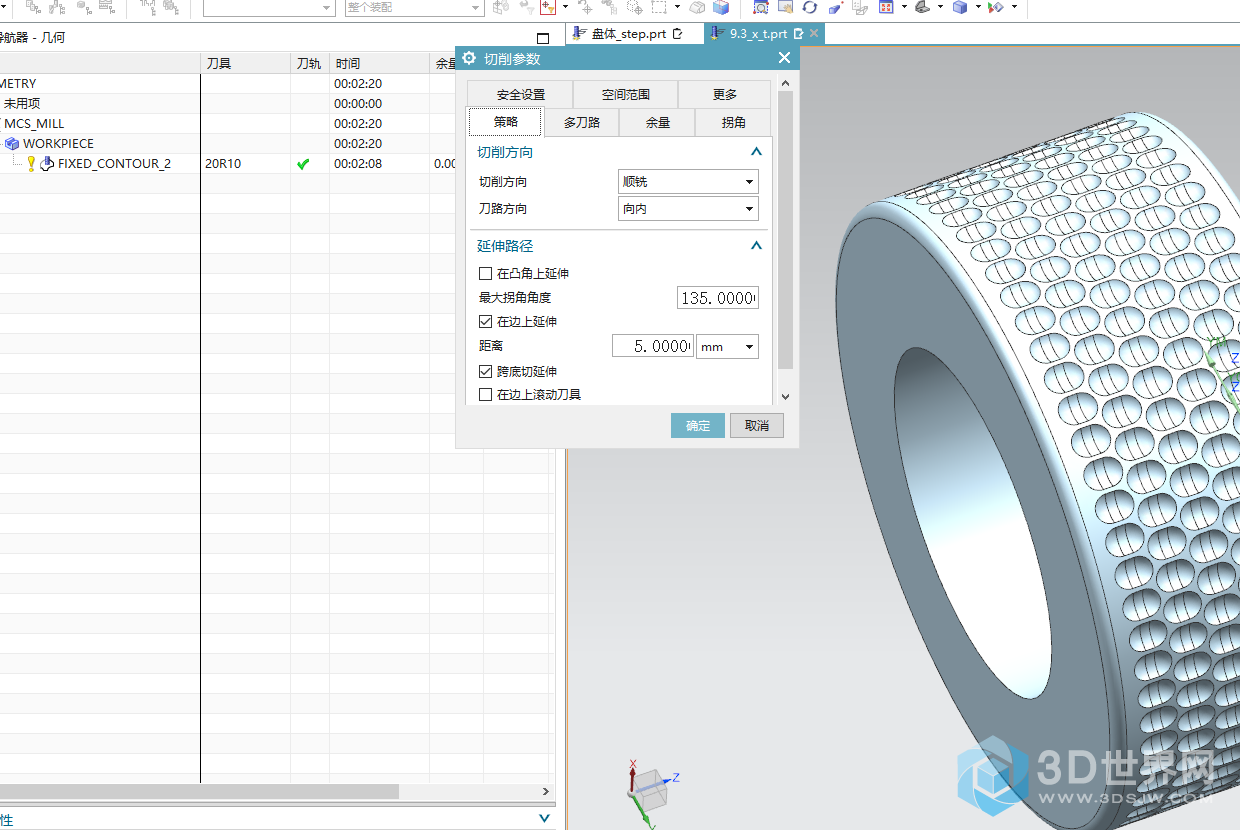
Task: Select MCS_MILL tree node
Action: coord(34,124)
